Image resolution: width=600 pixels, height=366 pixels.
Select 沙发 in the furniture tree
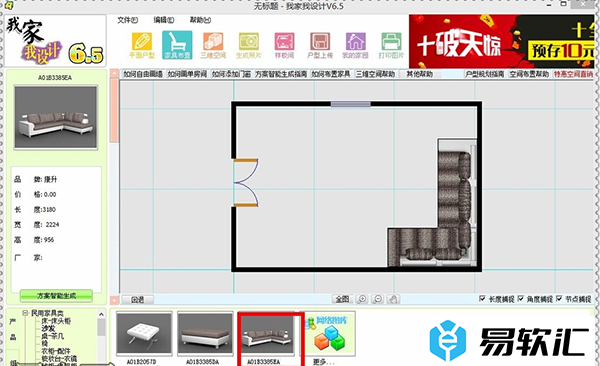click(x=48, y=328)
